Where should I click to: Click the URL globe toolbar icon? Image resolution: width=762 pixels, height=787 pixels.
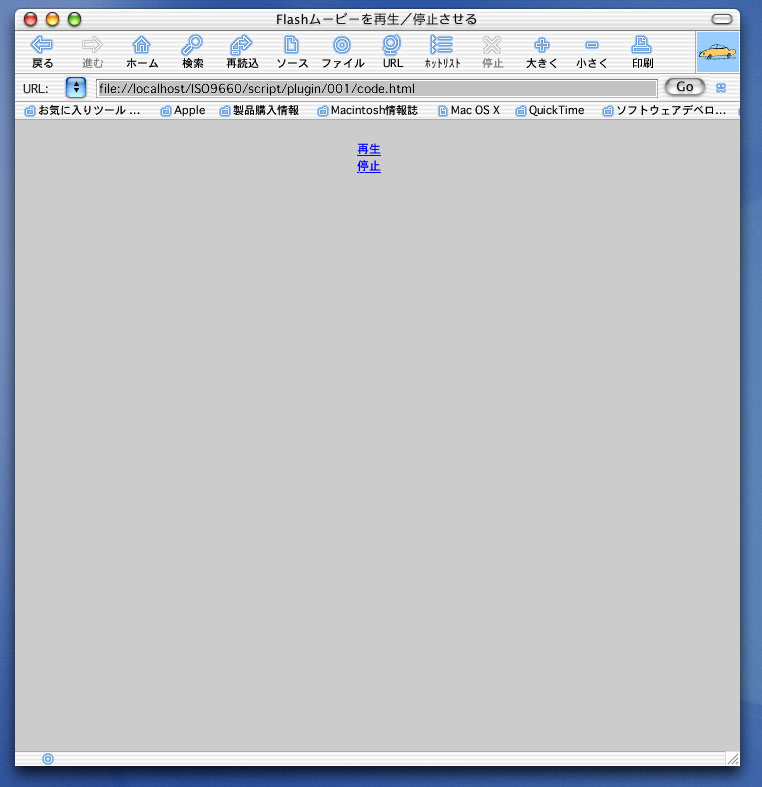point(392,45)
